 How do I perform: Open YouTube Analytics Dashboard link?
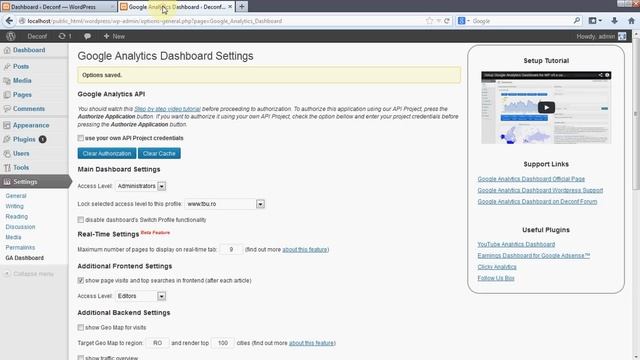click(516, 244)
